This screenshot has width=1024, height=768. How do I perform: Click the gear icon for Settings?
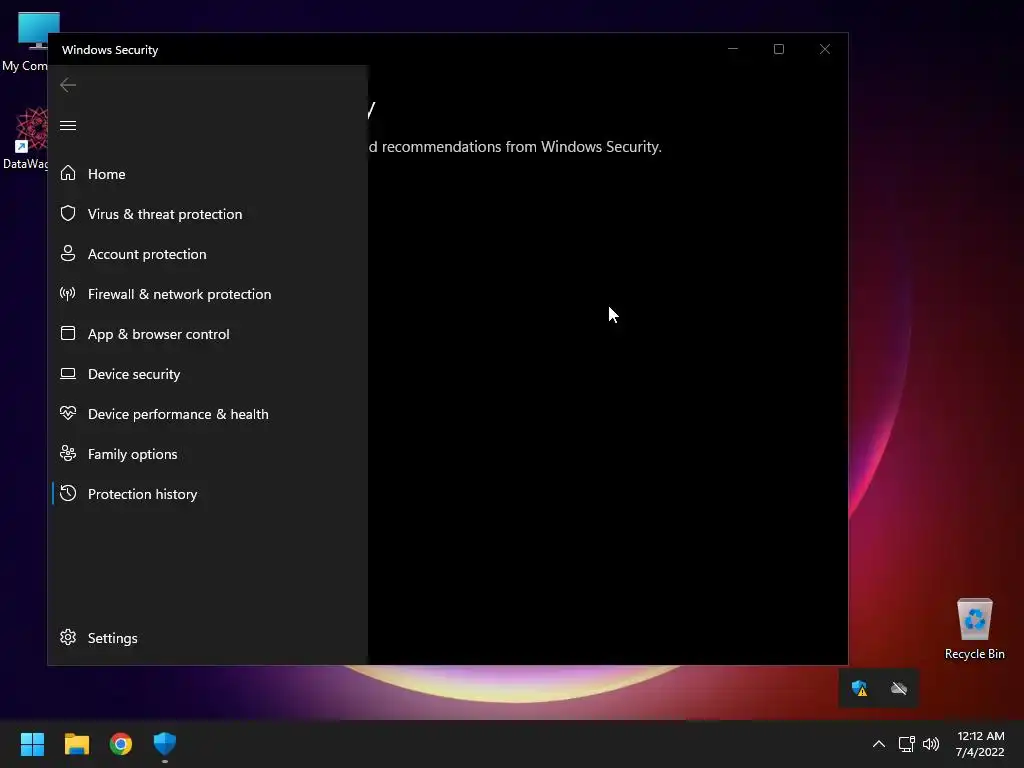[x=68, y=637]
